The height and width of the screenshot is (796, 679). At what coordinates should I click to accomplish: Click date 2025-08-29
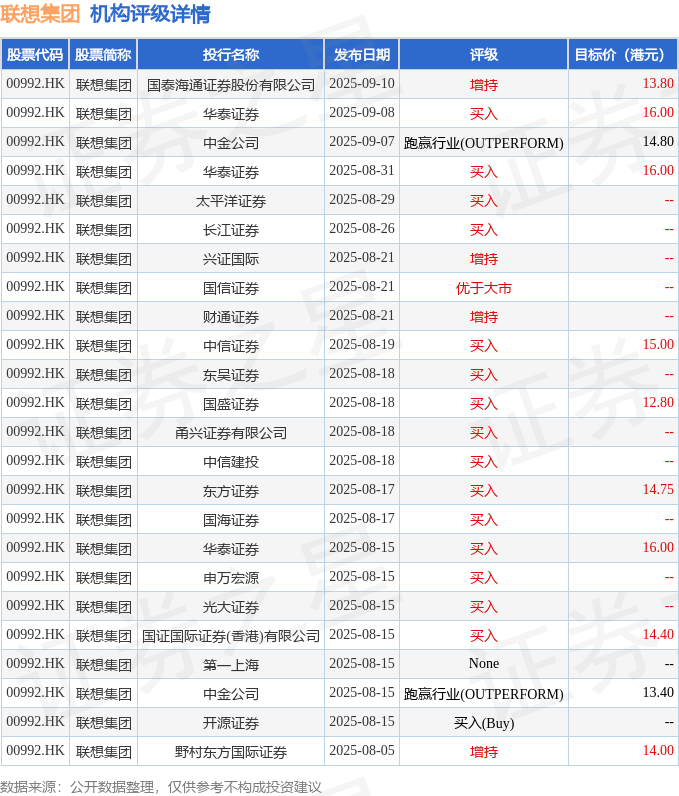pyautogui.click(x=362, y=199)
